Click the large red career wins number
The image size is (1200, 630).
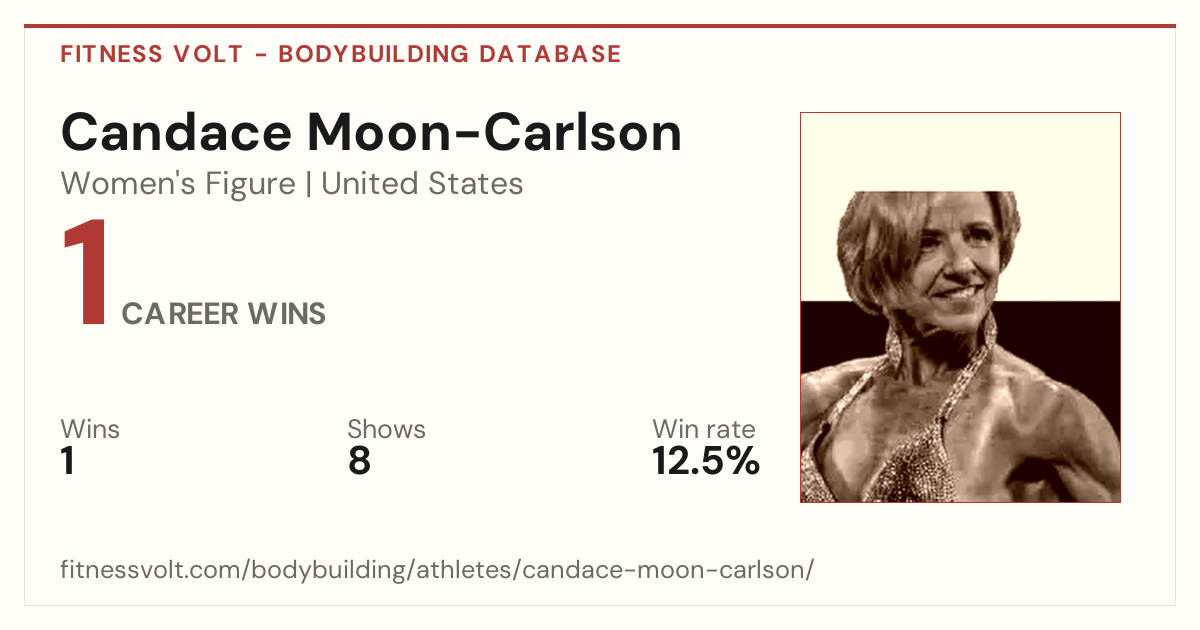point(85,275)
